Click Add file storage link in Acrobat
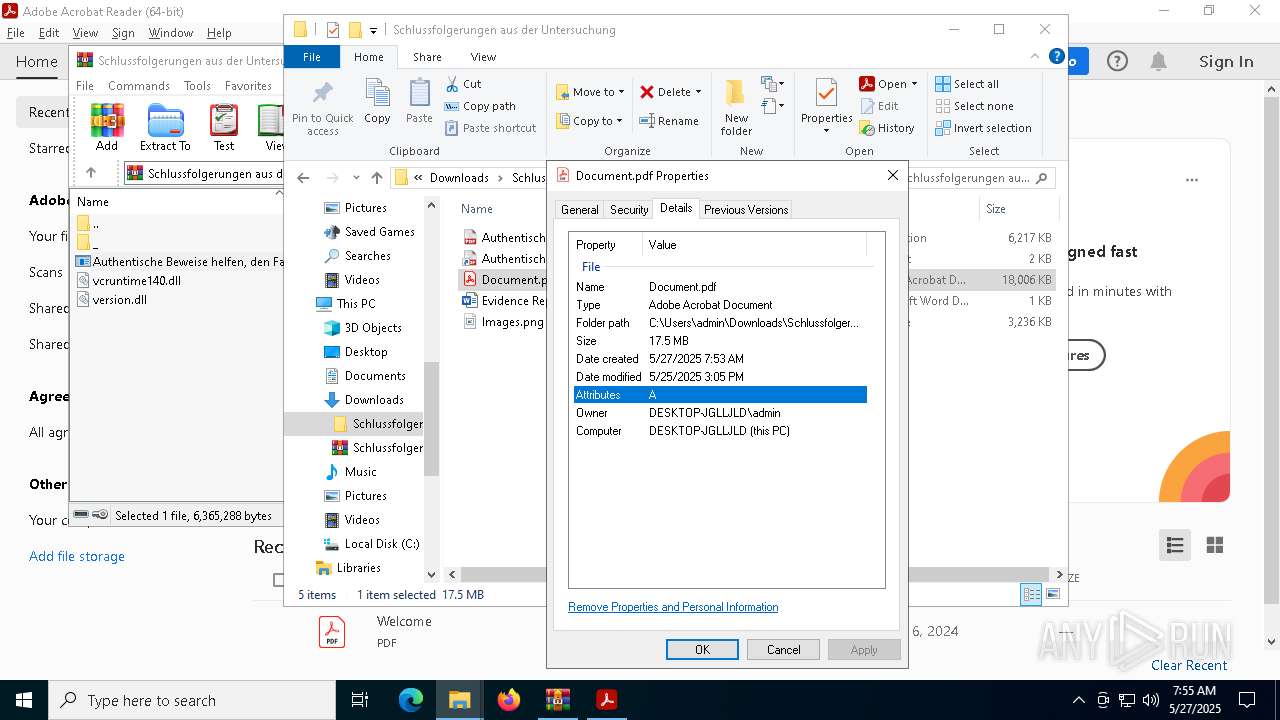The image size is (1280, 720). (x=77, y=556)
